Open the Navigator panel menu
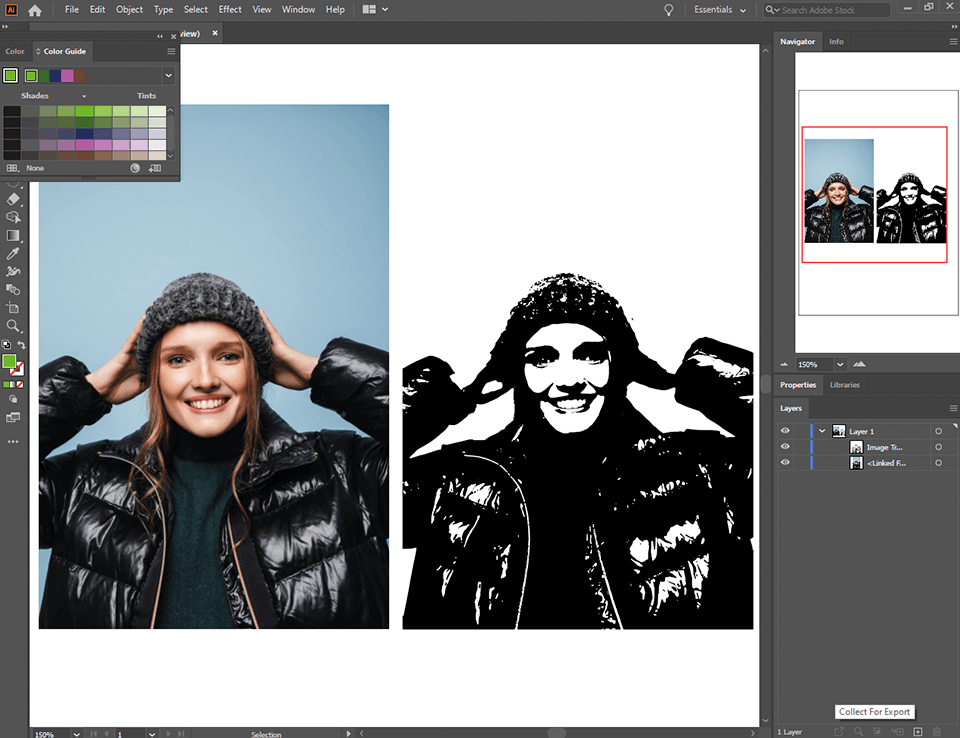 953,42
